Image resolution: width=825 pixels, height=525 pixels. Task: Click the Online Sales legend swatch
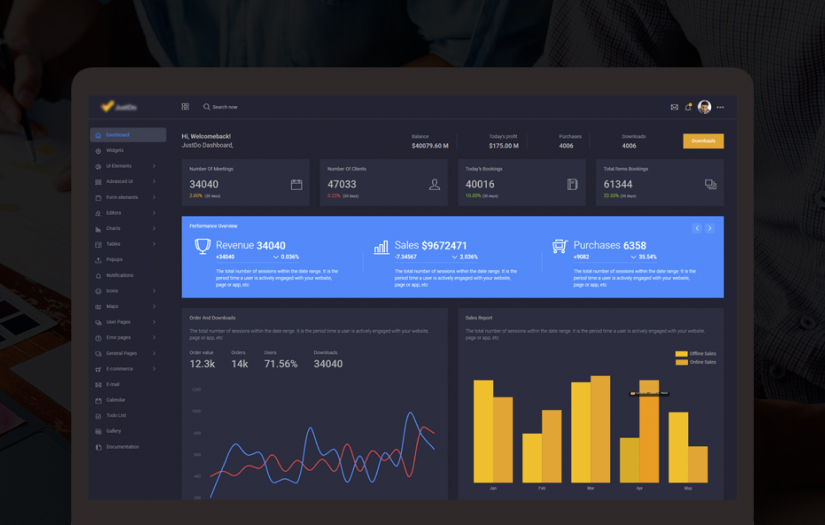tap(681, 362)
